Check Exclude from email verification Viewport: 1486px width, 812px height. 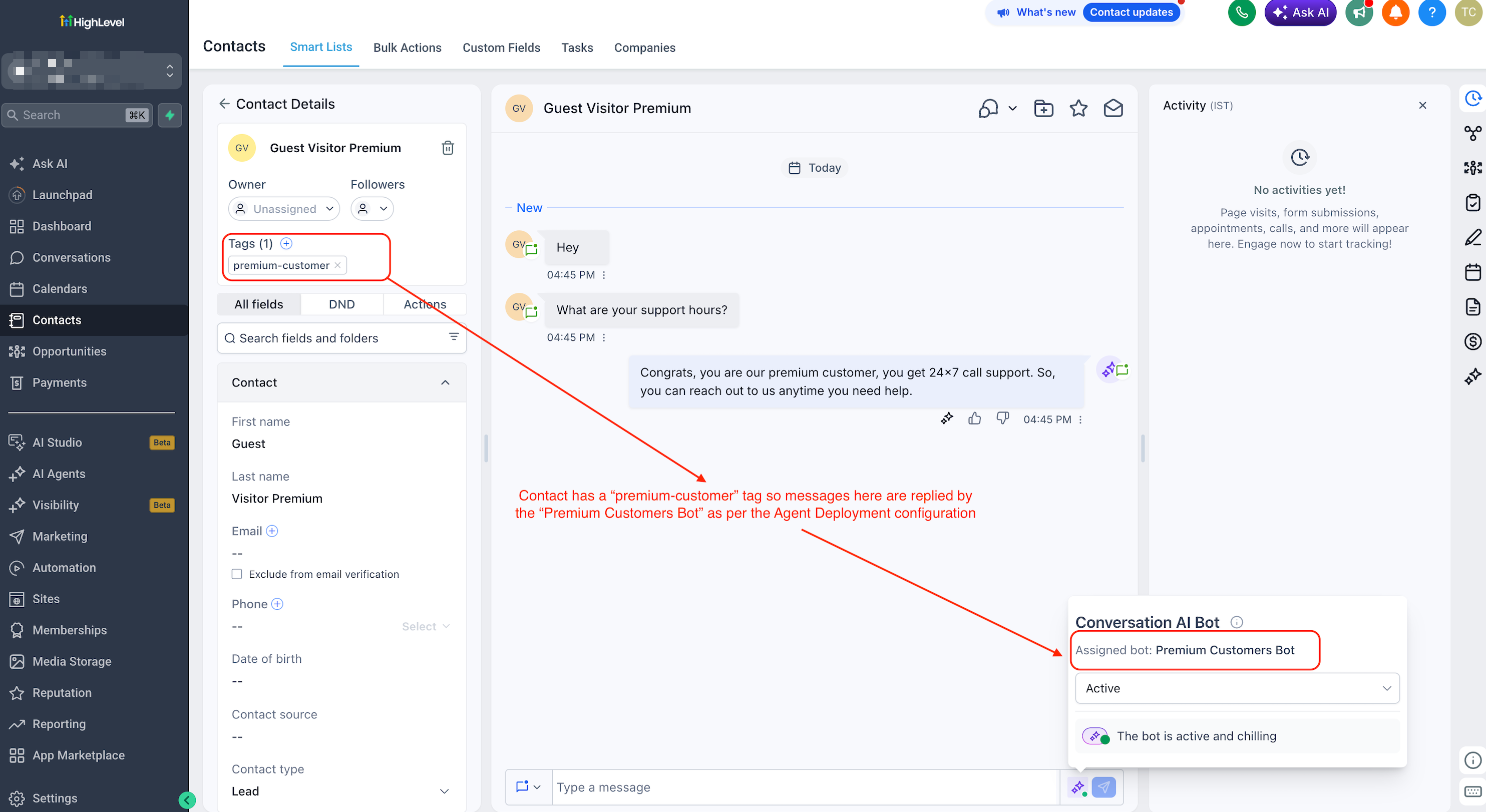pos(236,574)
